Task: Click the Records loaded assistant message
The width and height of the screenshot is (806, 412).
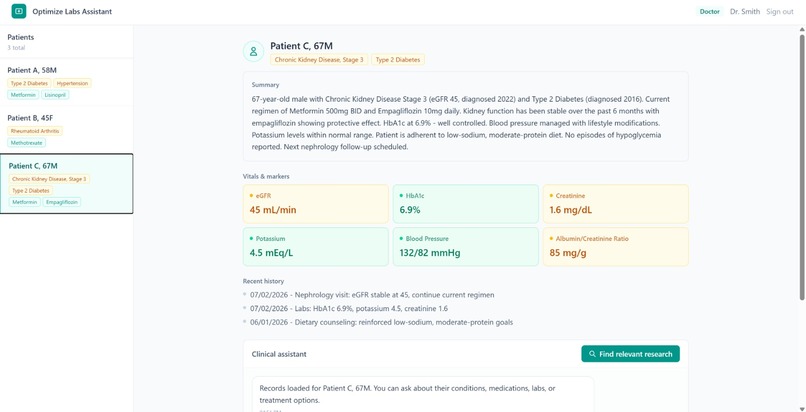Action: click(x=423, y=394)
